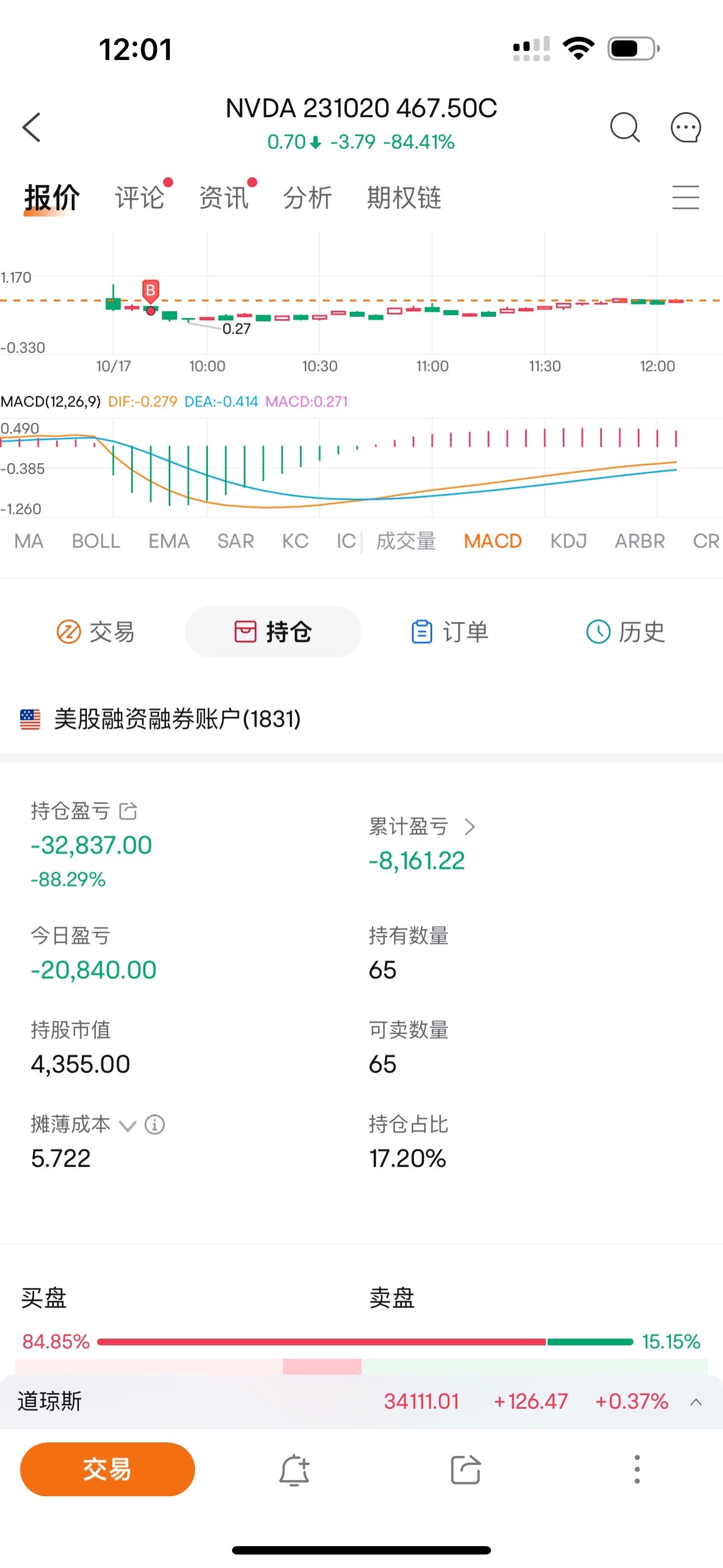Choose the MACD indicator

[493, 541]
